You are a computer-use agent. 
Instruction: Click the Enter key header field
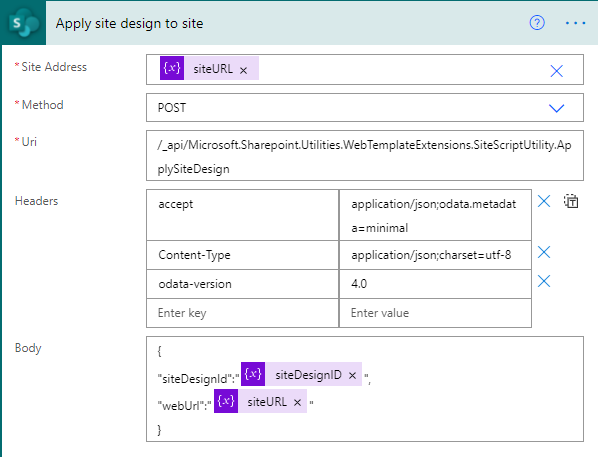[243, 313]
